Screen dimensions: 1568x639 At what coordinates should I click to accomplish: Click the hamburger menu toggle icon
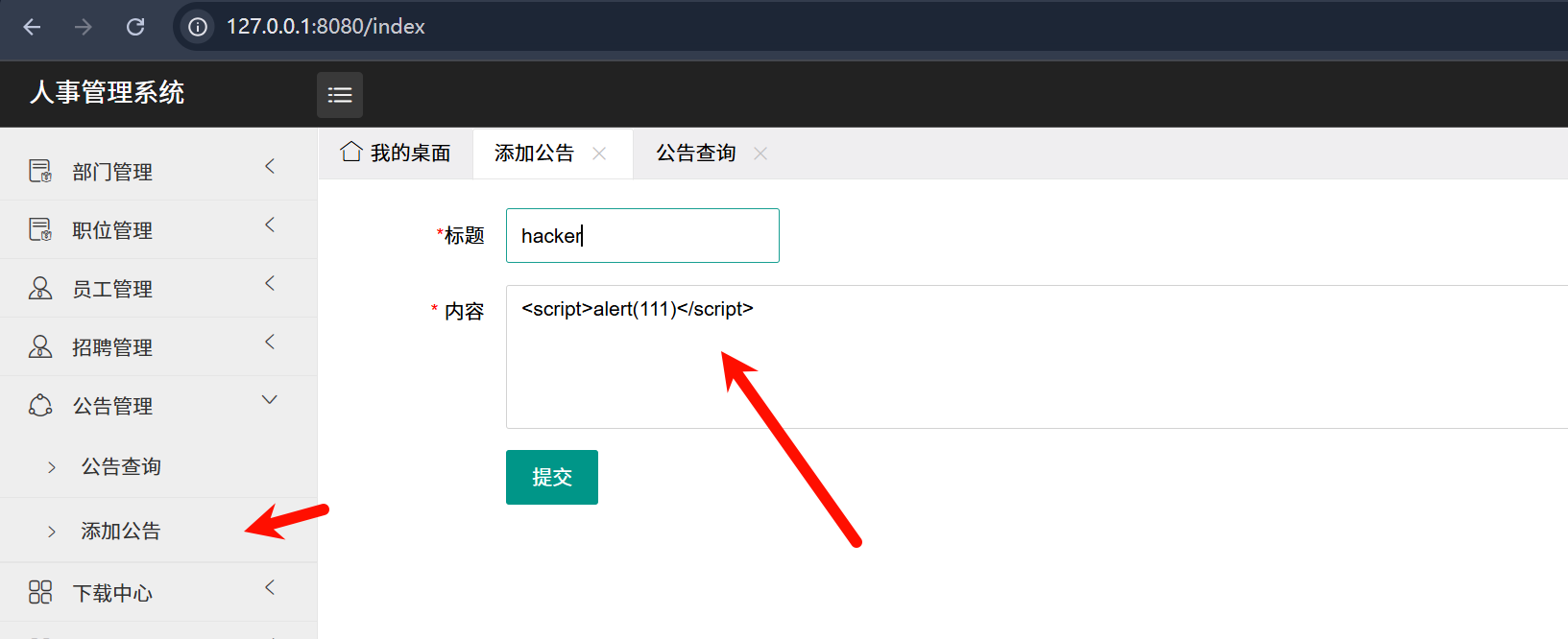pos(340,95)
